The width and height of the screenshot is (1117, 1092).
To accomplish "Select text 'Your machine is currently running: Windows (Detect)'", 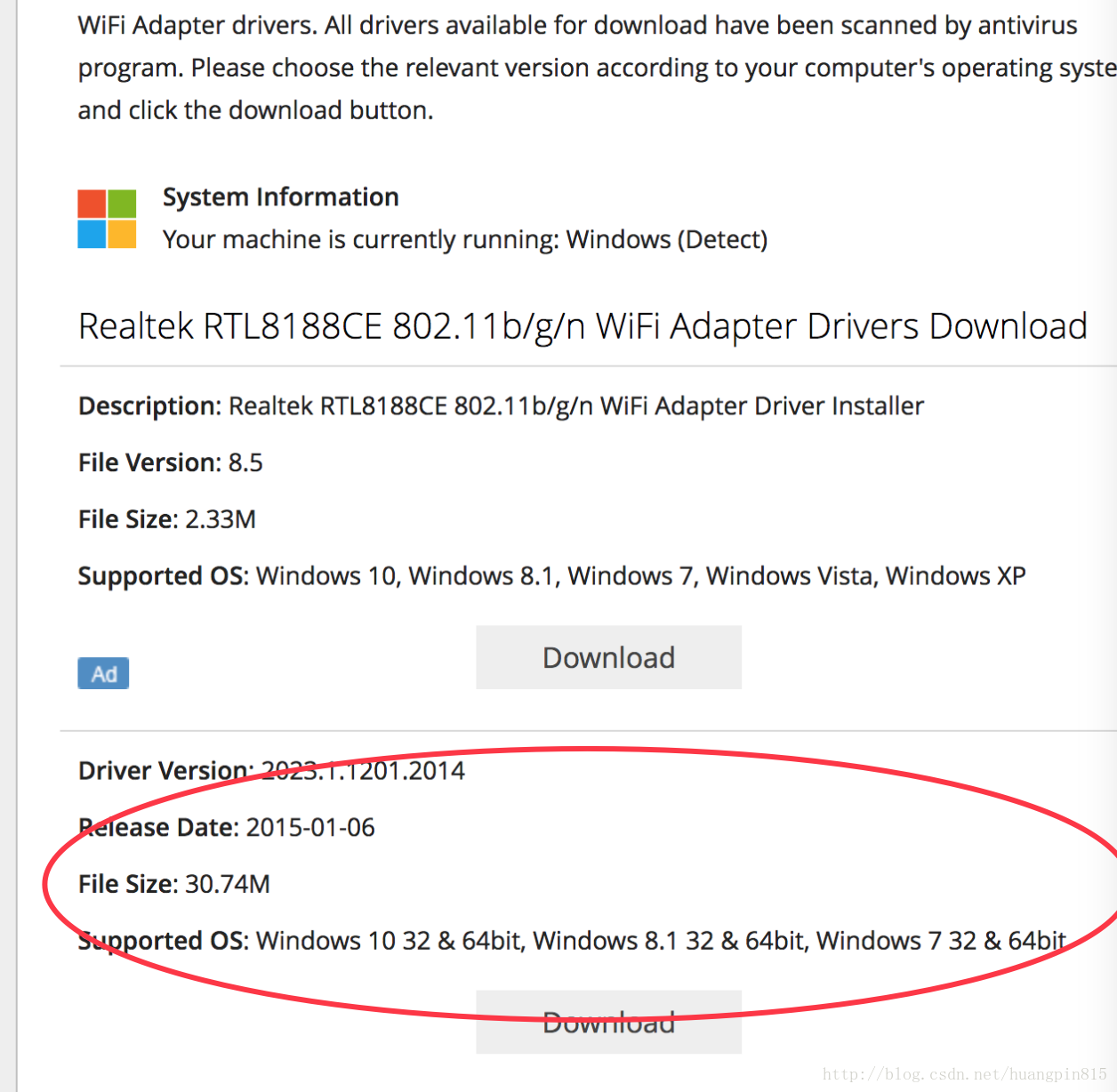I will [x=465, y=239].
